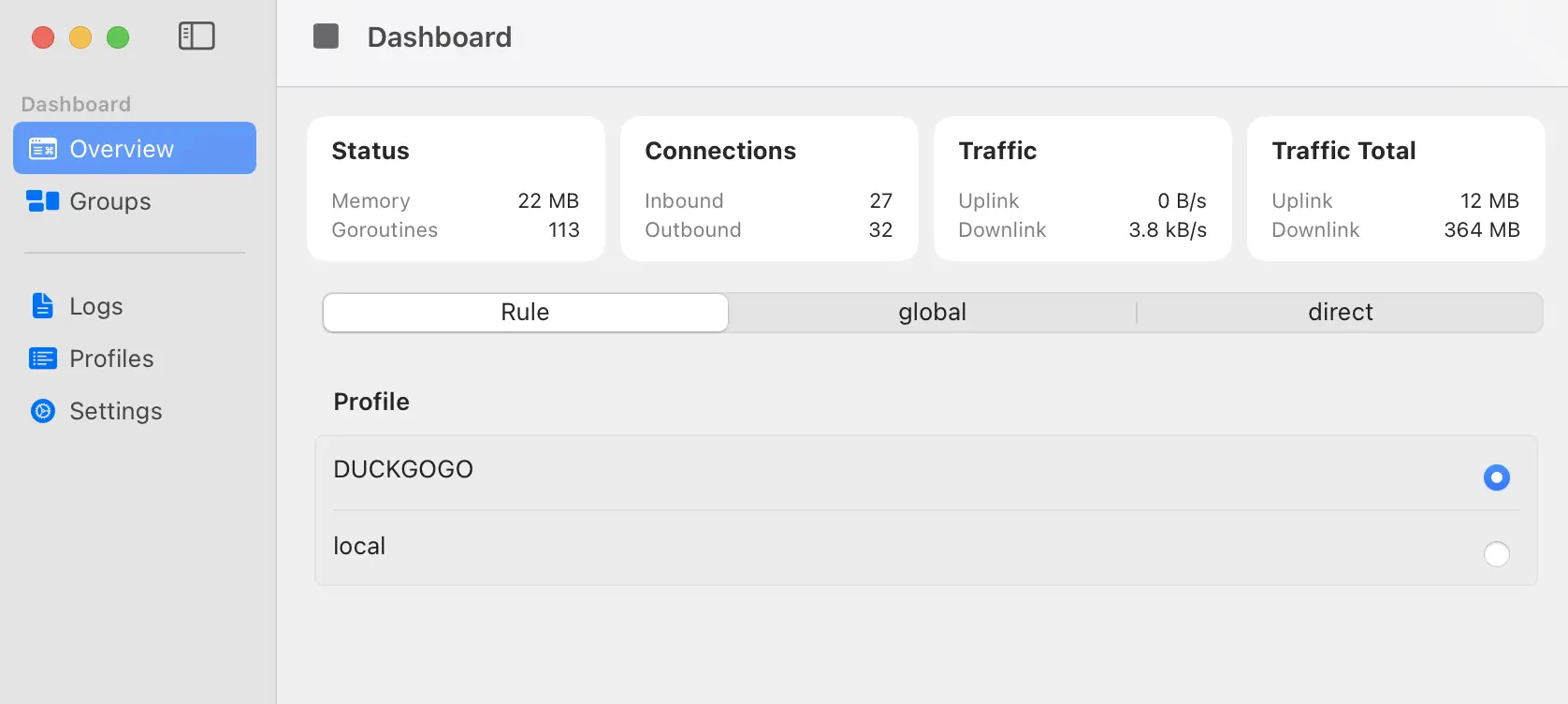This screenshot has width=1568, height=704.
Task: Click the Settings gear icon
Action: tap(43, 411)
